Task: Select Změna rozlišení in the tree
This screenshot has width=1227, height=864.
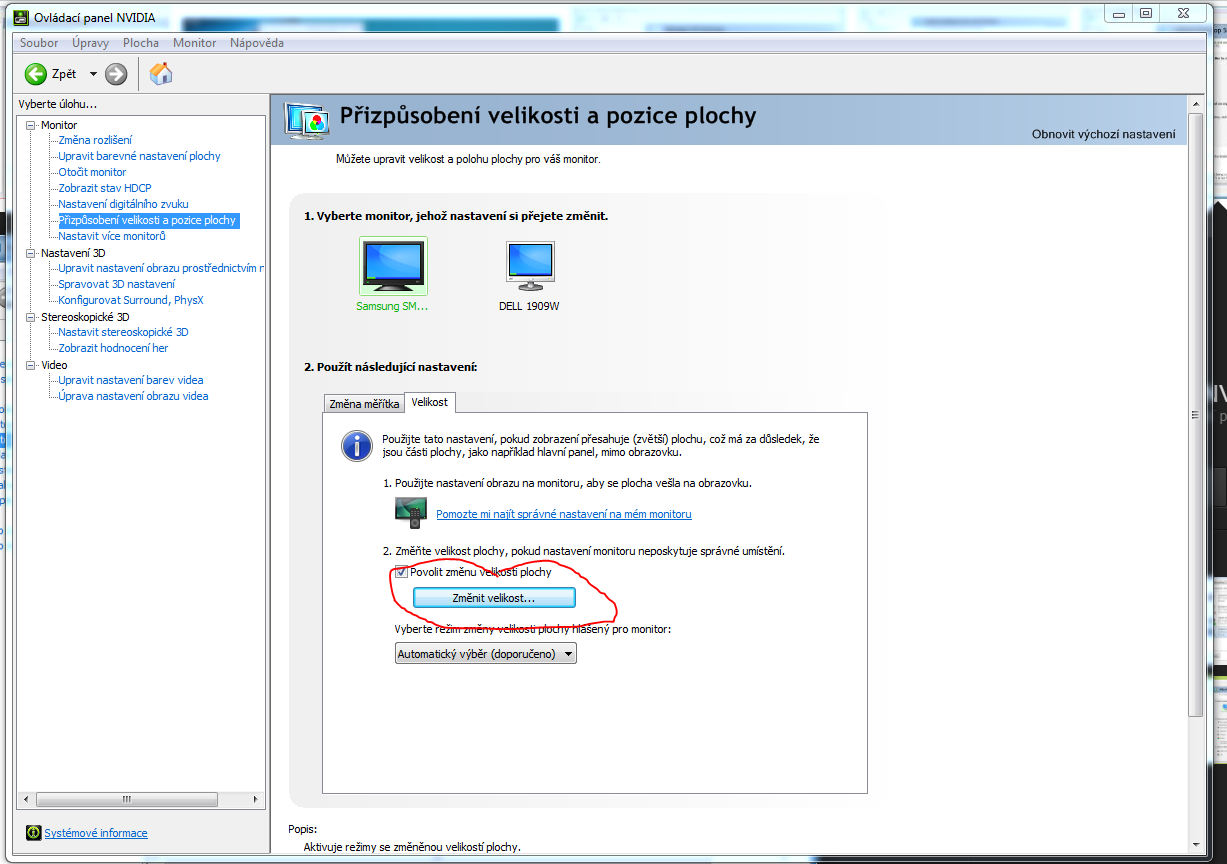Action: 95,140
